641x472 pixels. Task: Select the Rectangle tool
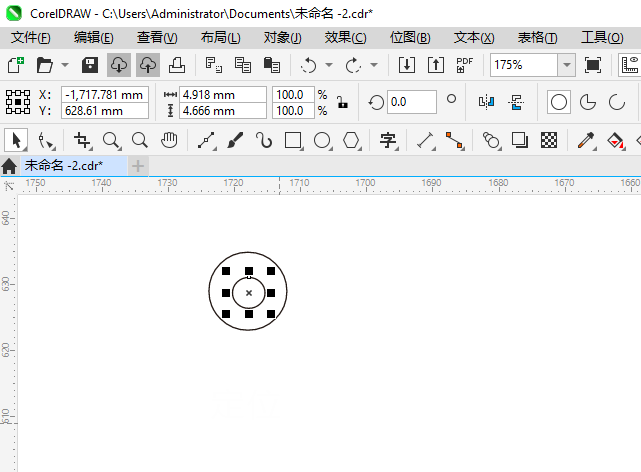[x=294, y=141]
